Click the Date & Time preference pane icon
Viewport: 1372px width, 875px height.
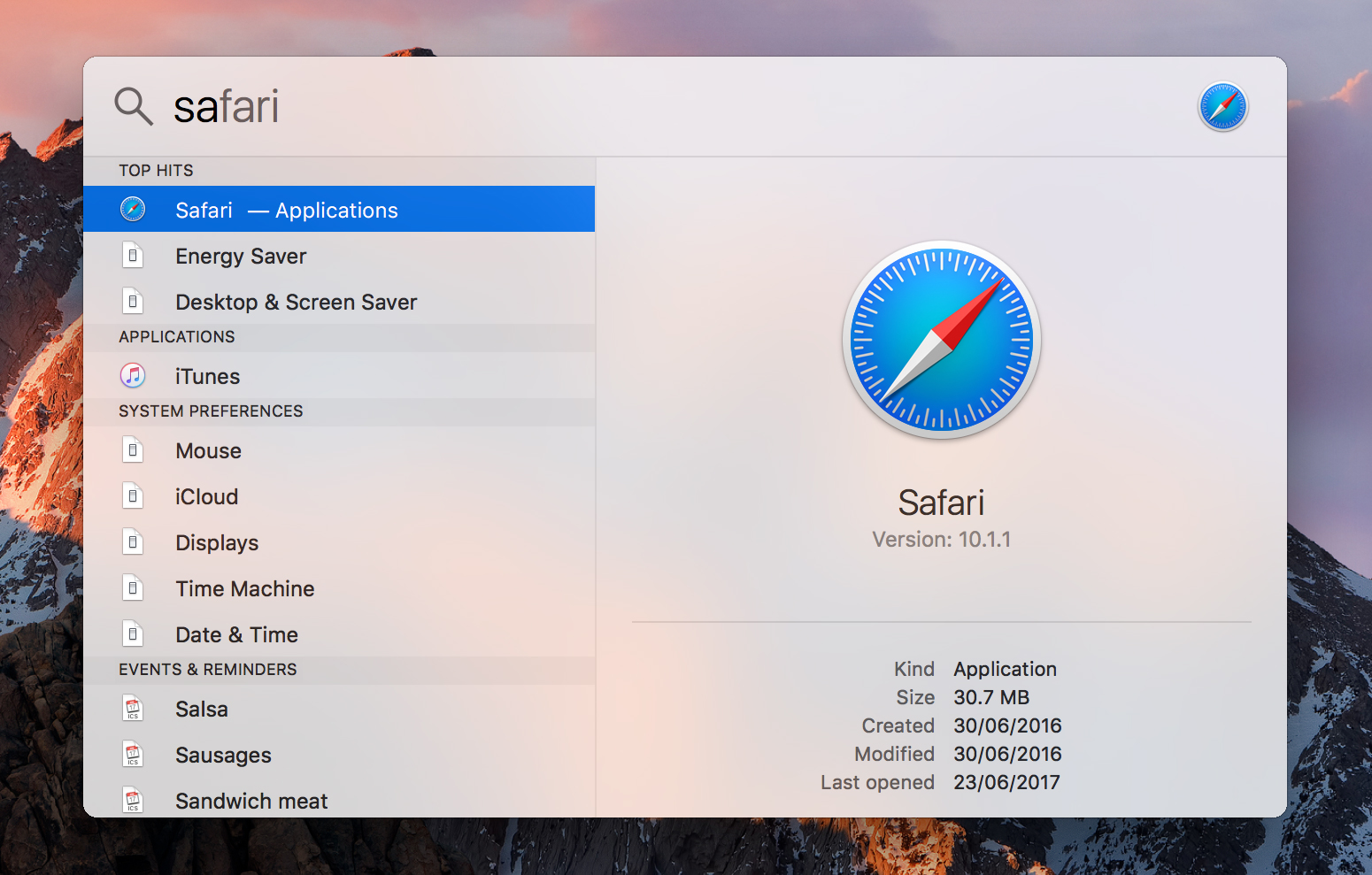(x=133, y=634)
